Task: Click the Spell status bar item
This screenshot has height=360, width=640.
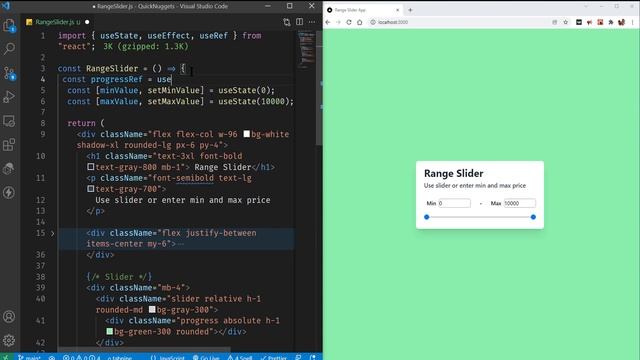Action: [240, 357]
